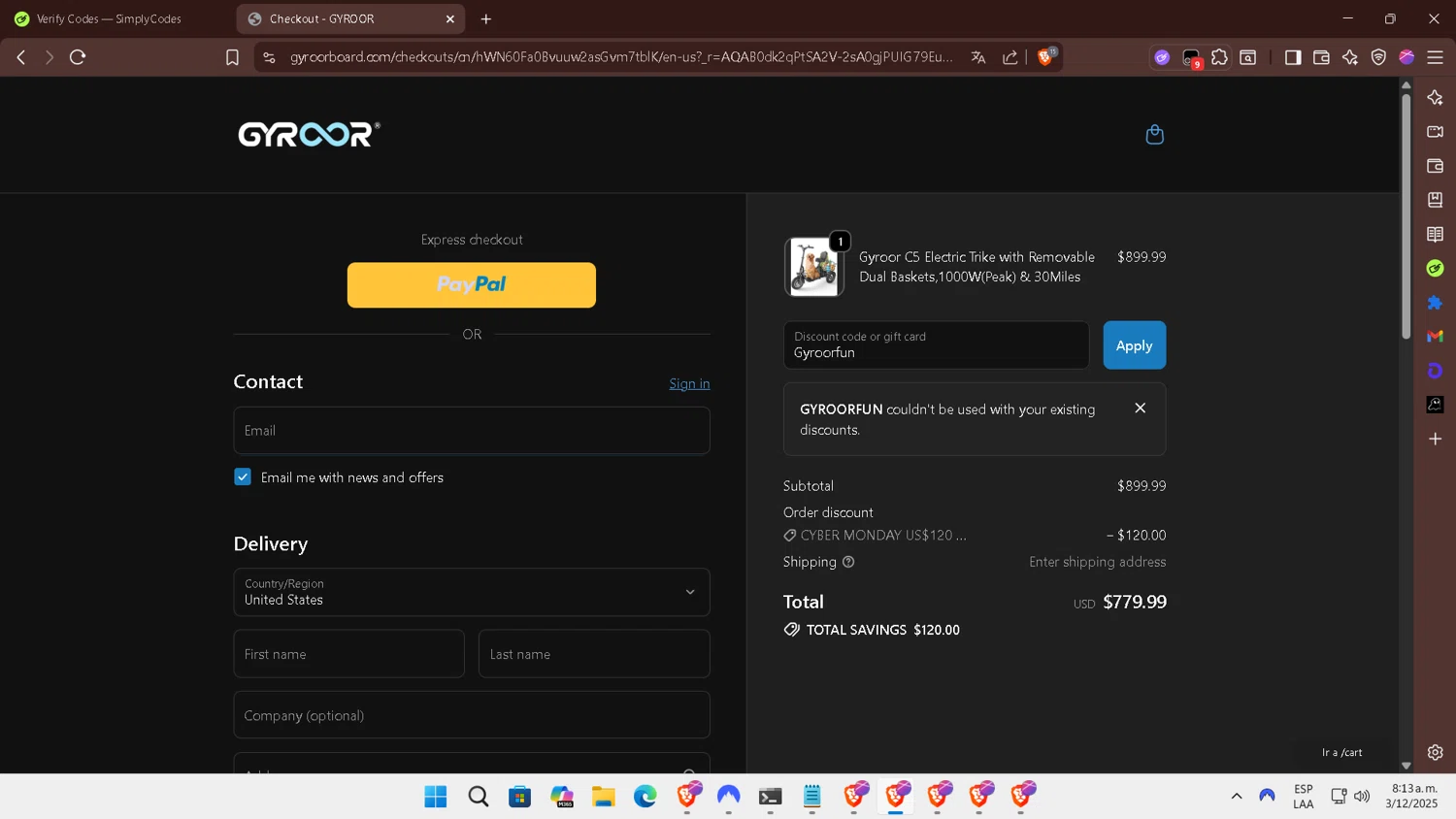Screen dimensions: 1456x819
Task: Open File Explorer from the taskbar
Action: pos(604,797)
